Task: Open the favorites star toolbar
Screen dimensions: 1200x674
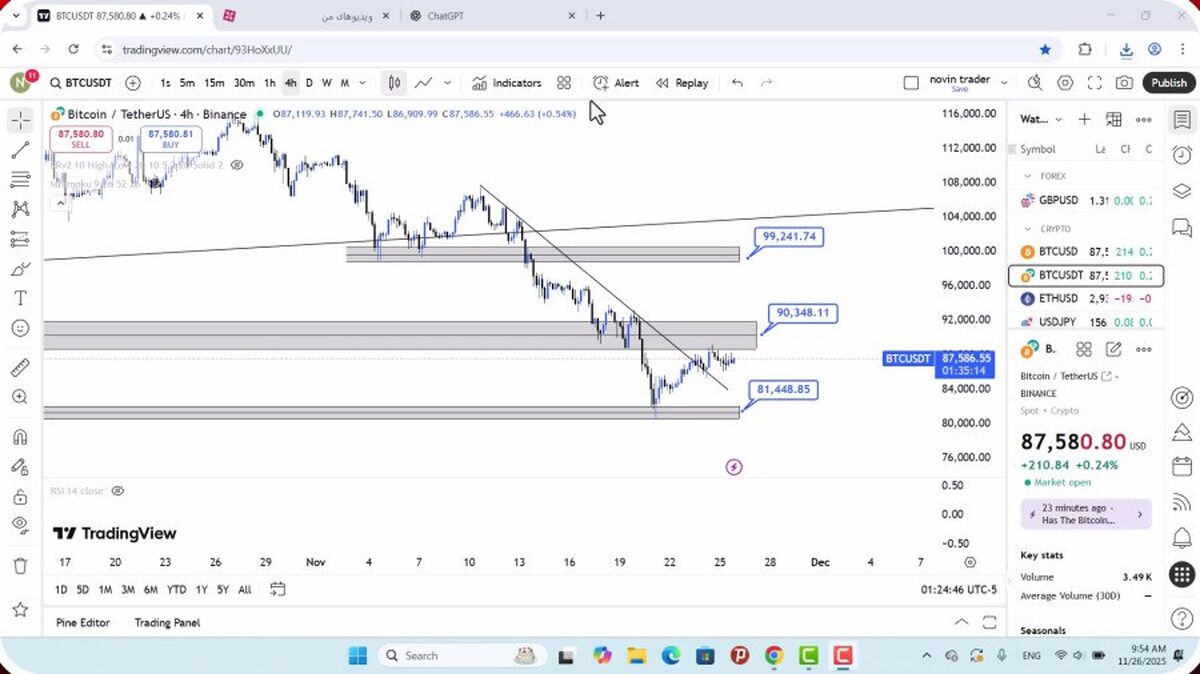Action: click(20, 609)
